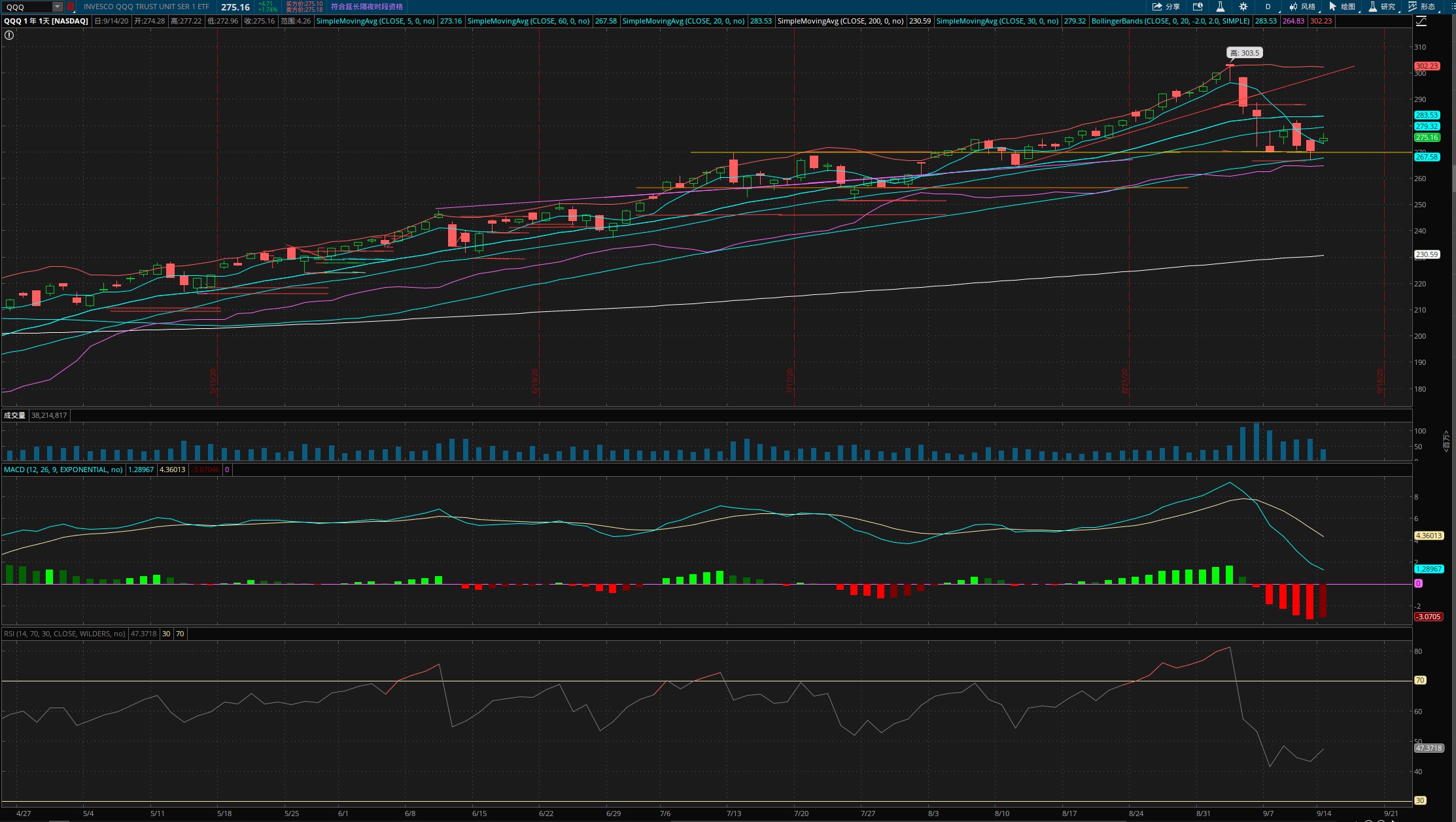The image size is (1456, 822).
Task: Click the 成交量 volume label
Action: click(x=14, y=415)
